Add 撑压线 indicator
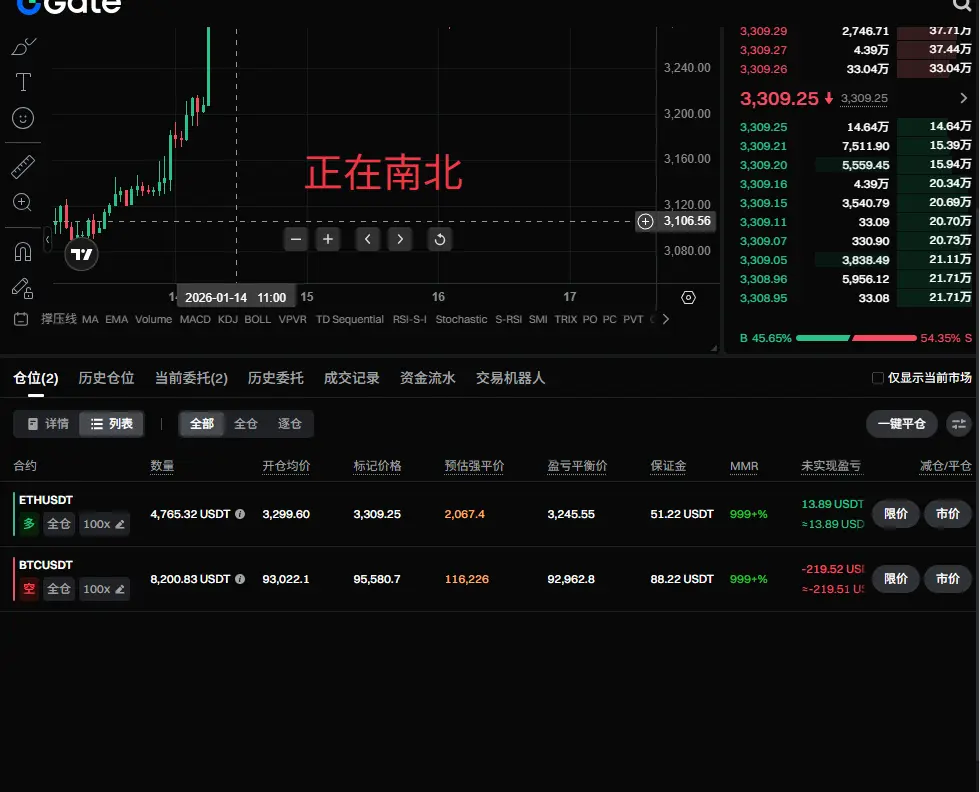This screenshot has width=980, height=792. click(x=59, y=319)
